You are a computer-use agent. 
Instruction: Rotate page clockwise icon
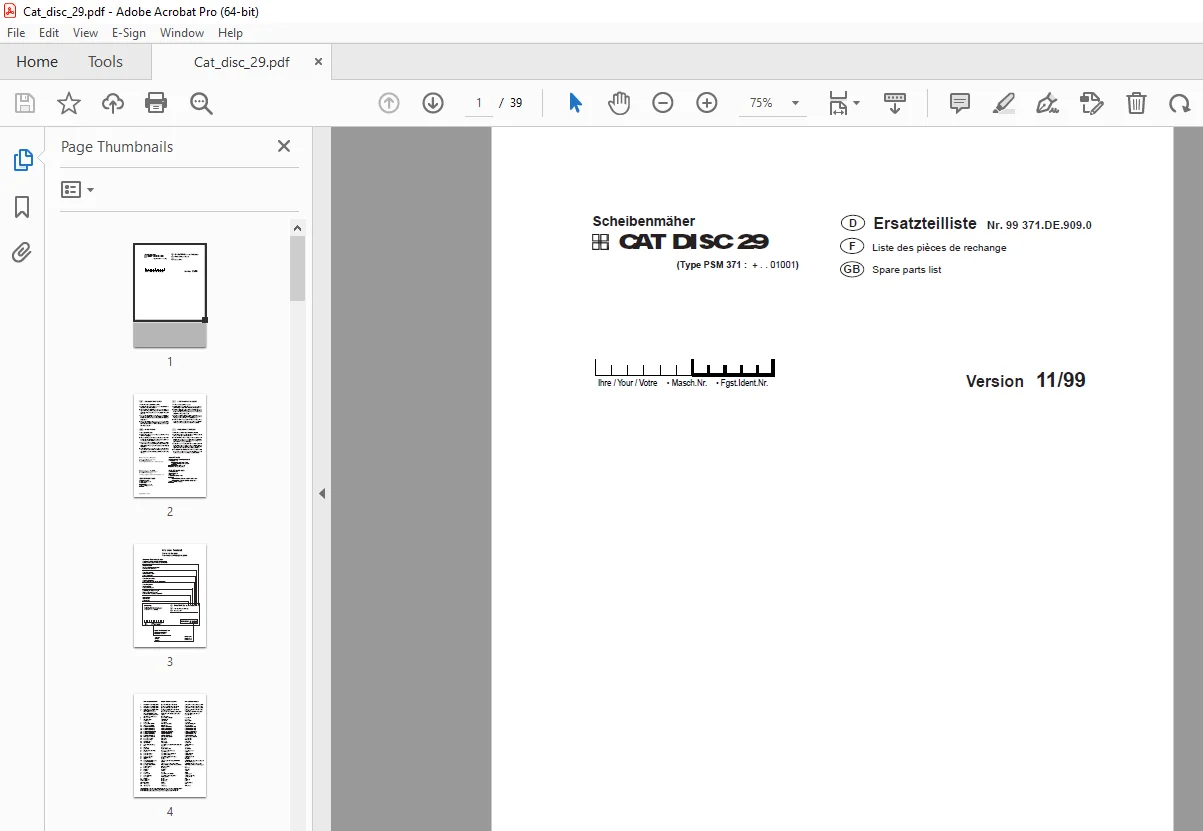(1180, 103)
